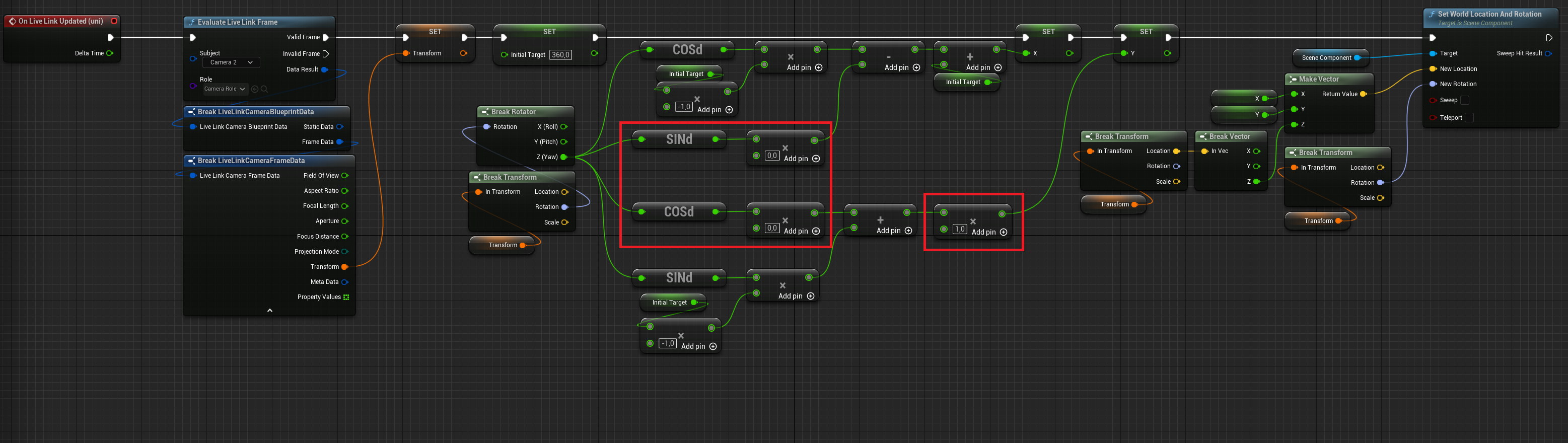The height and width of the screenshot is (443, 1568).
Task: Click the Field Of View output pin
Action: point(345,176)
